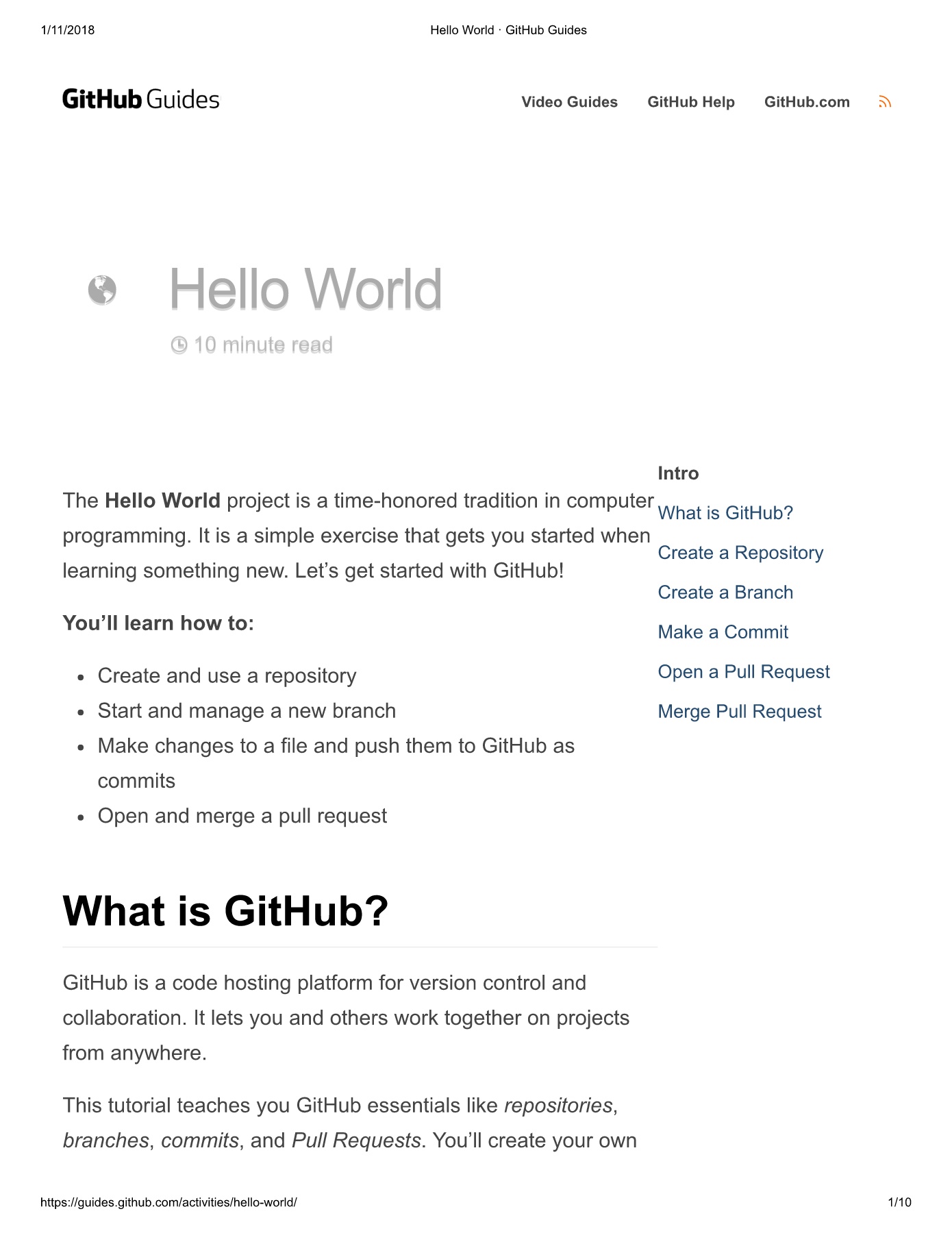Viewport: 952px width, 1233px height.
Task: Visit GitHub.com from the top navigation
Action: coord(807,102)
